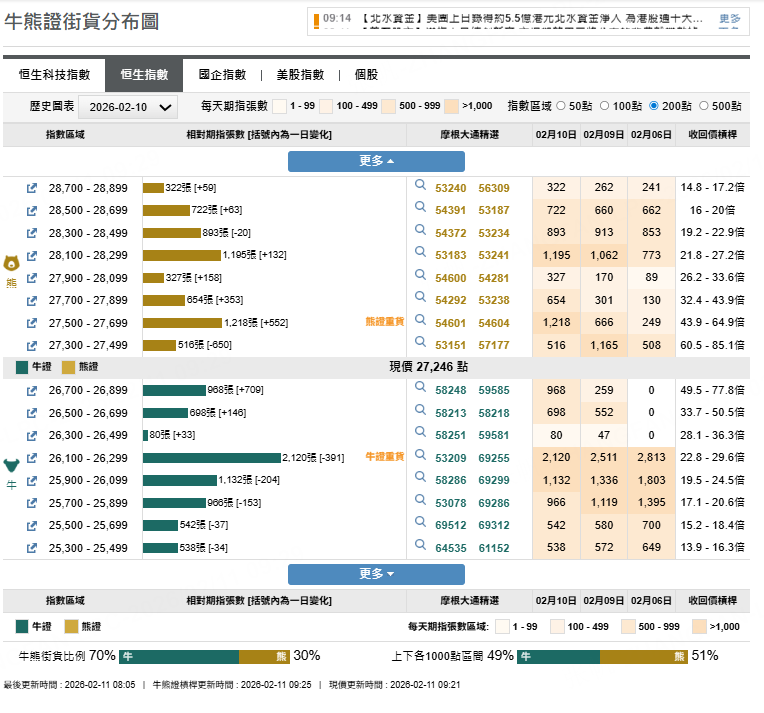Open external link icon for 28,700 - 28,899 range
The width and height of the screenshot is (764, 713).
(x=32, y=188)
